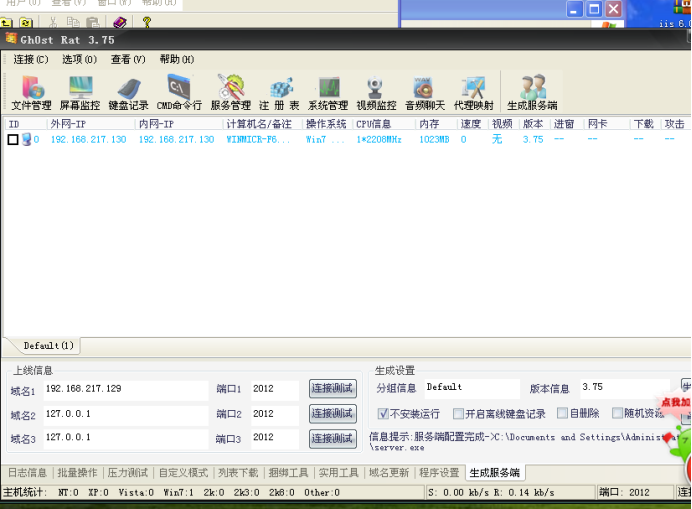This screenshot has height=509, width=692.
Task: Click the 域名1 field with 192.168.217.129
Action: point(126,390)
